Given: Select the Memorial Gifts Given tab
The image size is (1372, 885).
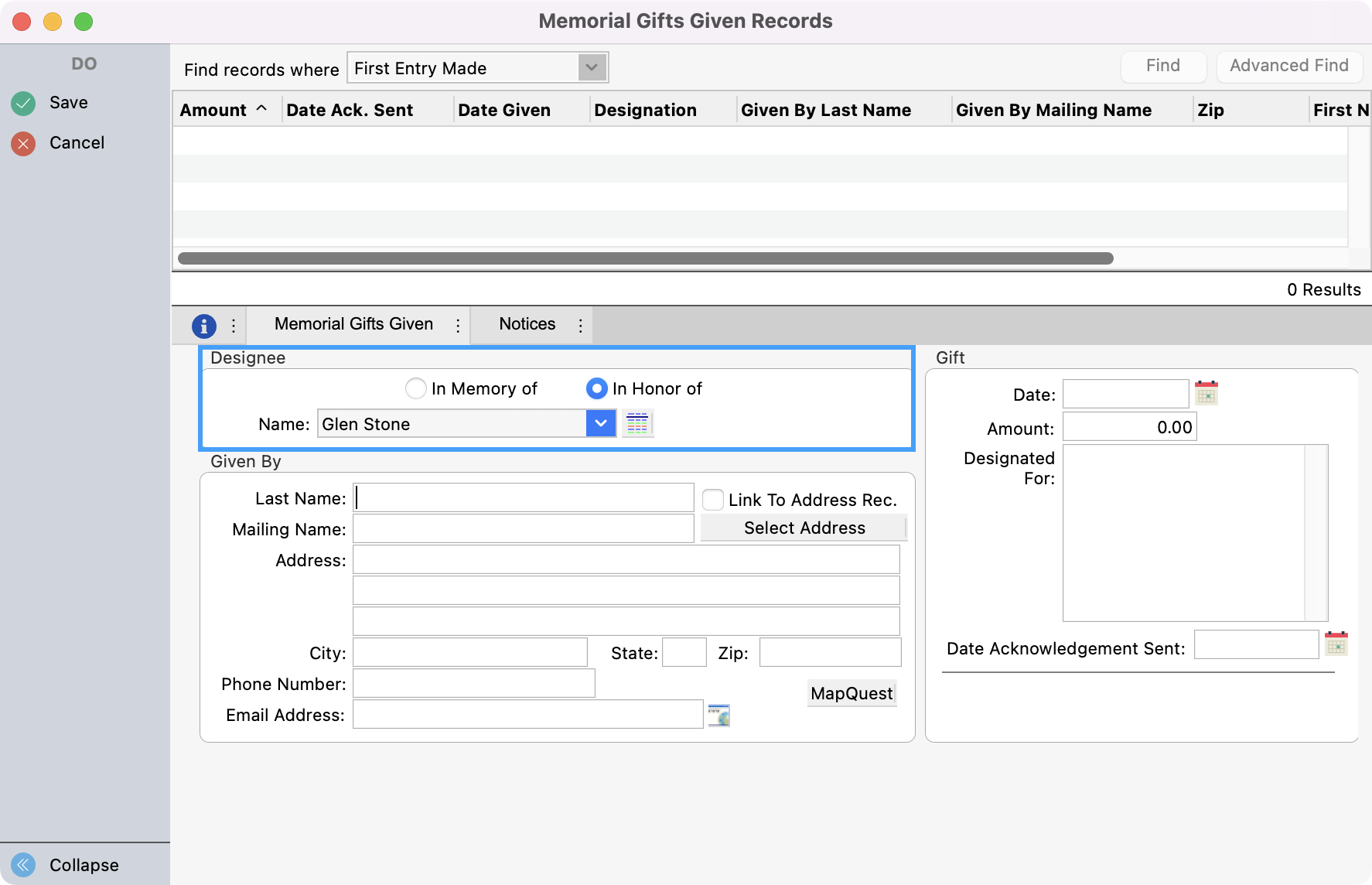Looking at the screenshot, I should [x=353, y=324].
